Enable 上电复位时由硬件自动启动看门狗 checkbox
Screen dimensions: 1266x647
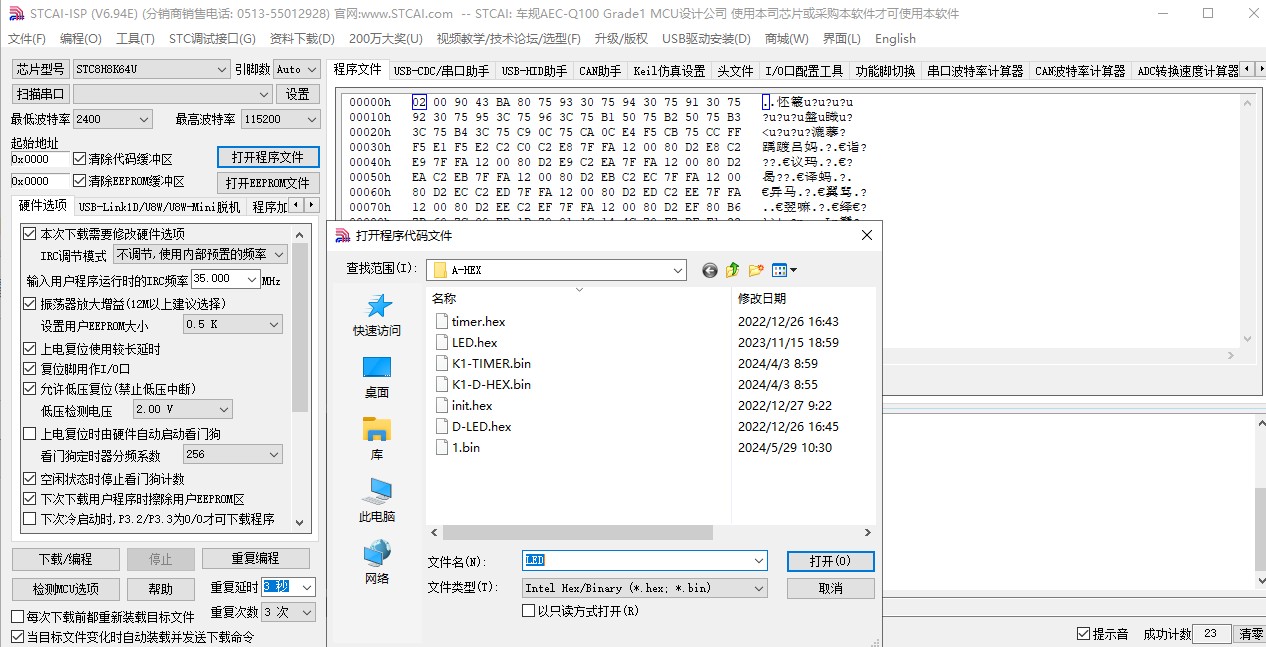(29, 434)
